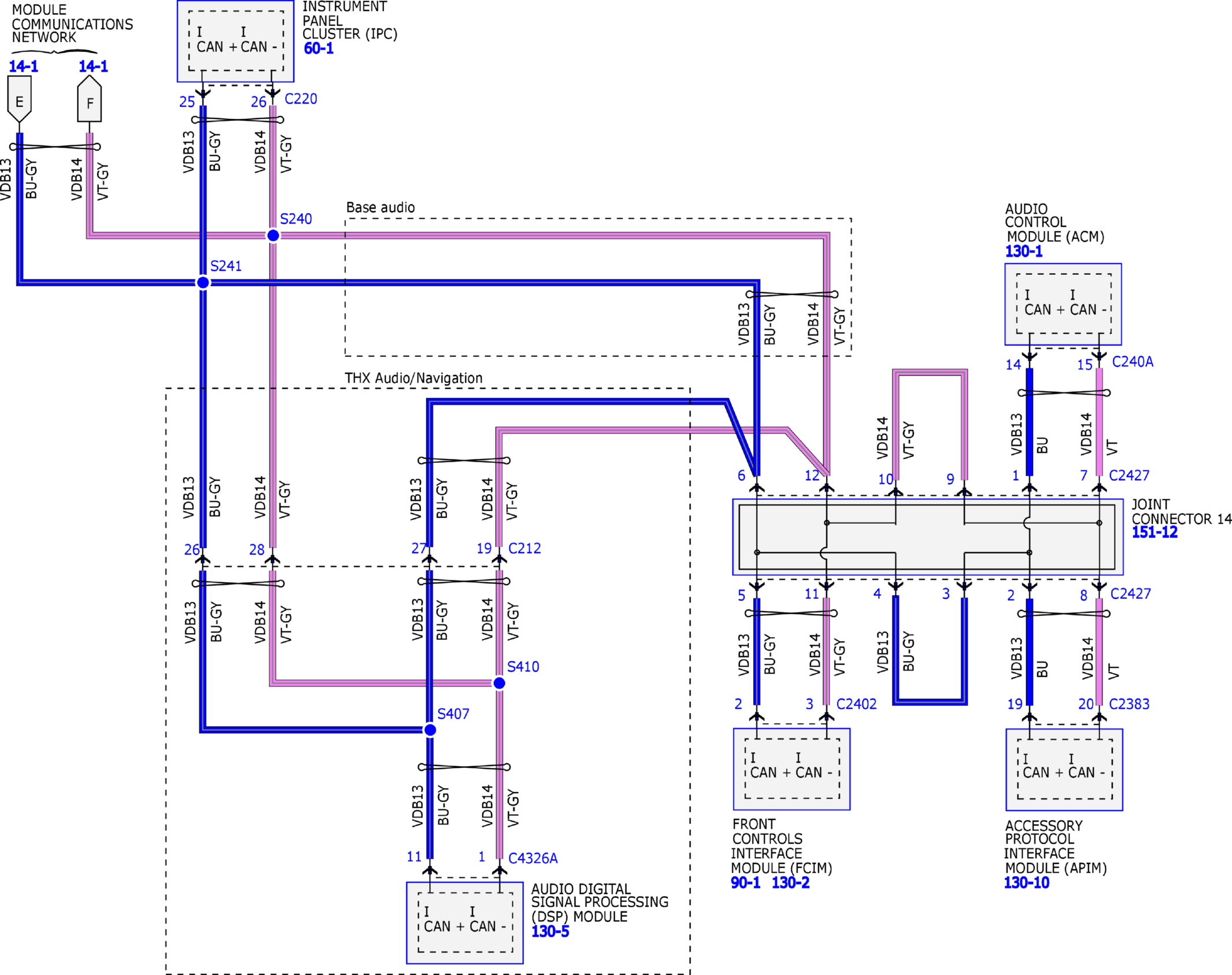Select the 'Base audio' option label

pyautogui.click(x=381, y=208)
